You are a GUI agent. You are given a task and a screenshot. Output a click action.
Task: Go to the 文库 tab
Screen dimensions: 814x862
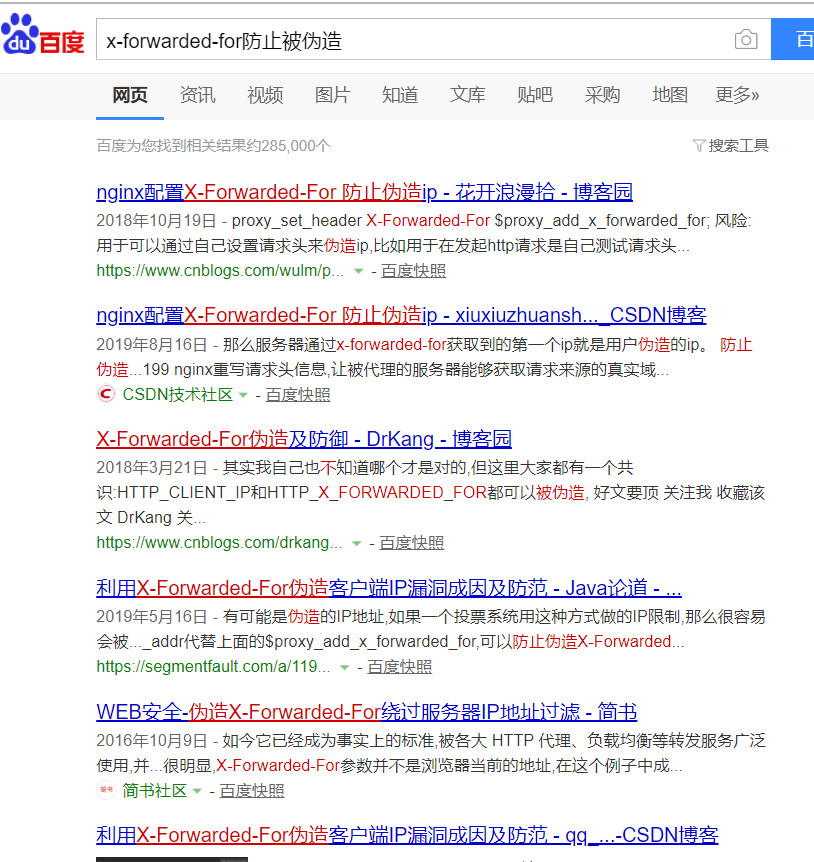tap(468, 95)
